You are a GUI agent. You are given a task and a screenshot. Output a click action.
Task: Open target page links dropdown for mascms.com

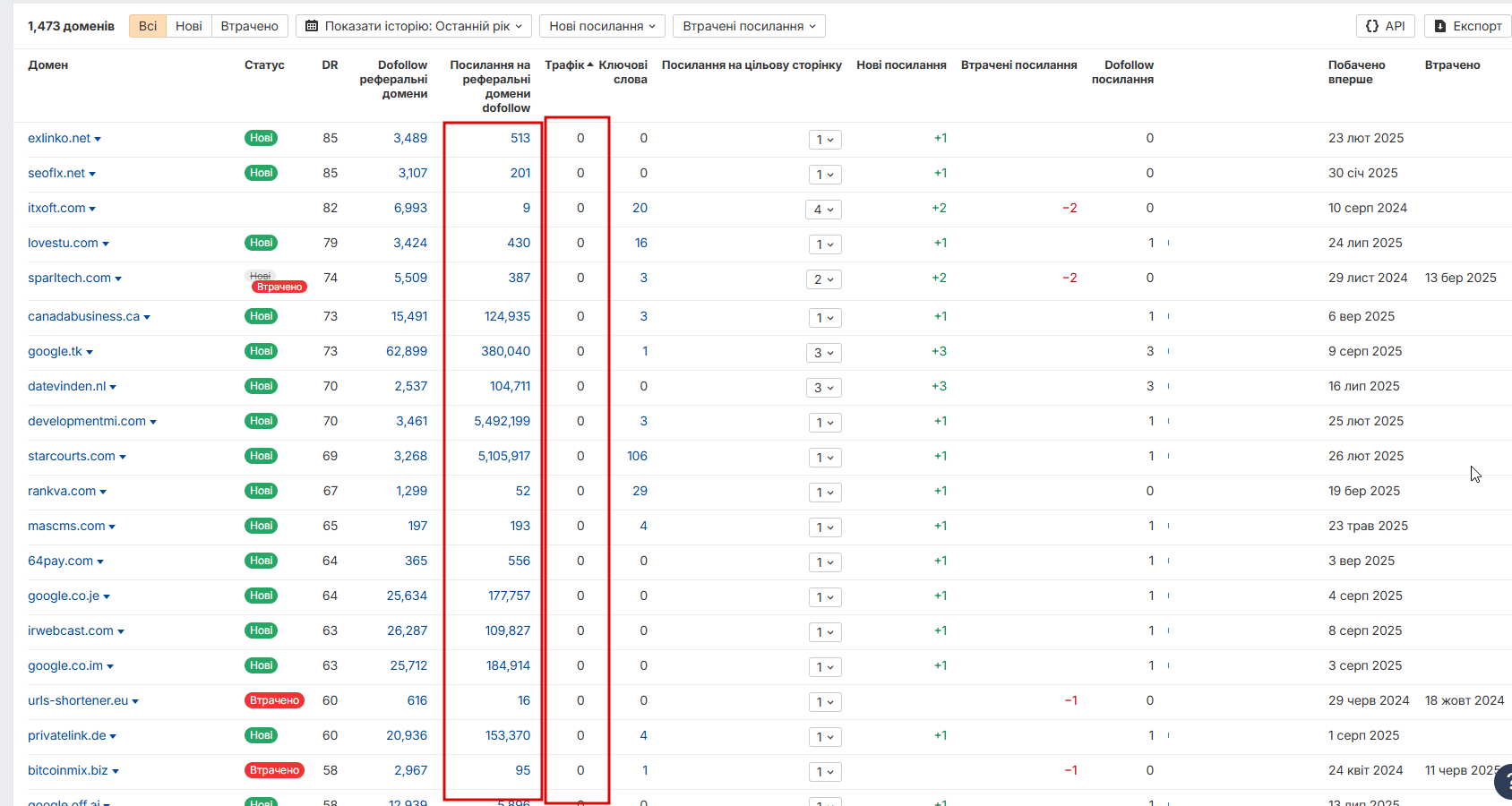[824, 527]
